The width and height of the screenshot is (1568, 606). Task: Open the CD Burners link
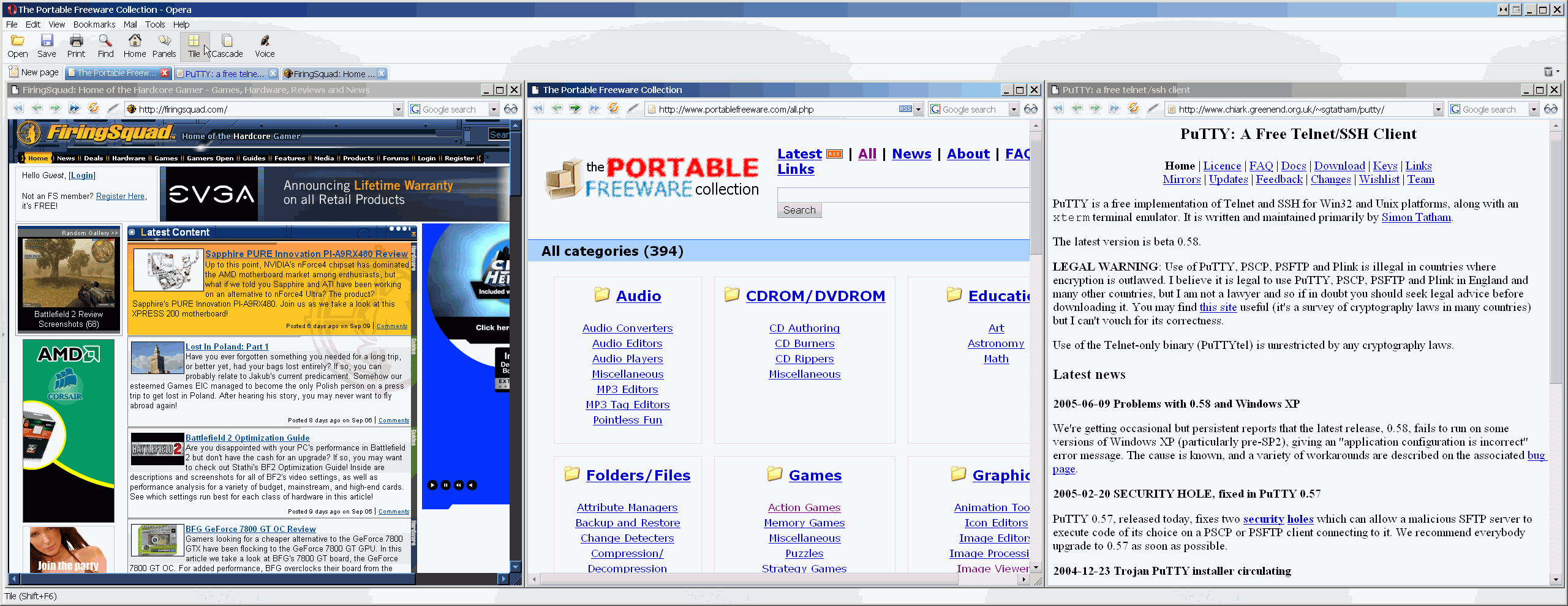[x=804, y=343]
